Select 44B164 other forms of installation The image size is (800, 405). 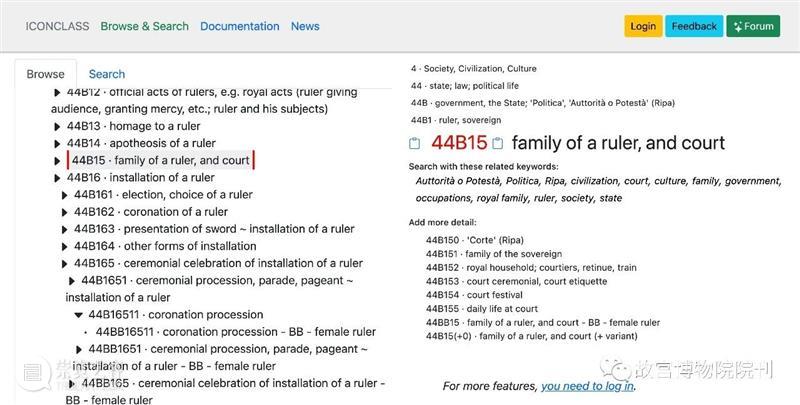coord(165,246)
